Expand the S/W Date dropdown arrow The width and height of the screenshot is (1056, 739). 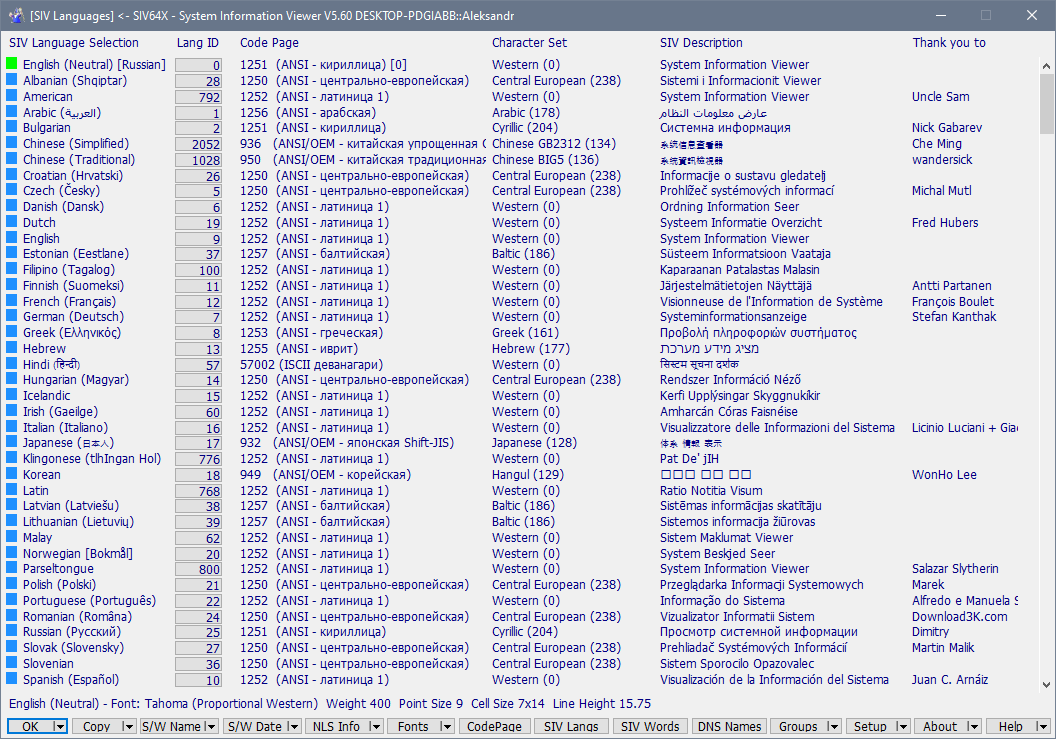coord(294,726)
